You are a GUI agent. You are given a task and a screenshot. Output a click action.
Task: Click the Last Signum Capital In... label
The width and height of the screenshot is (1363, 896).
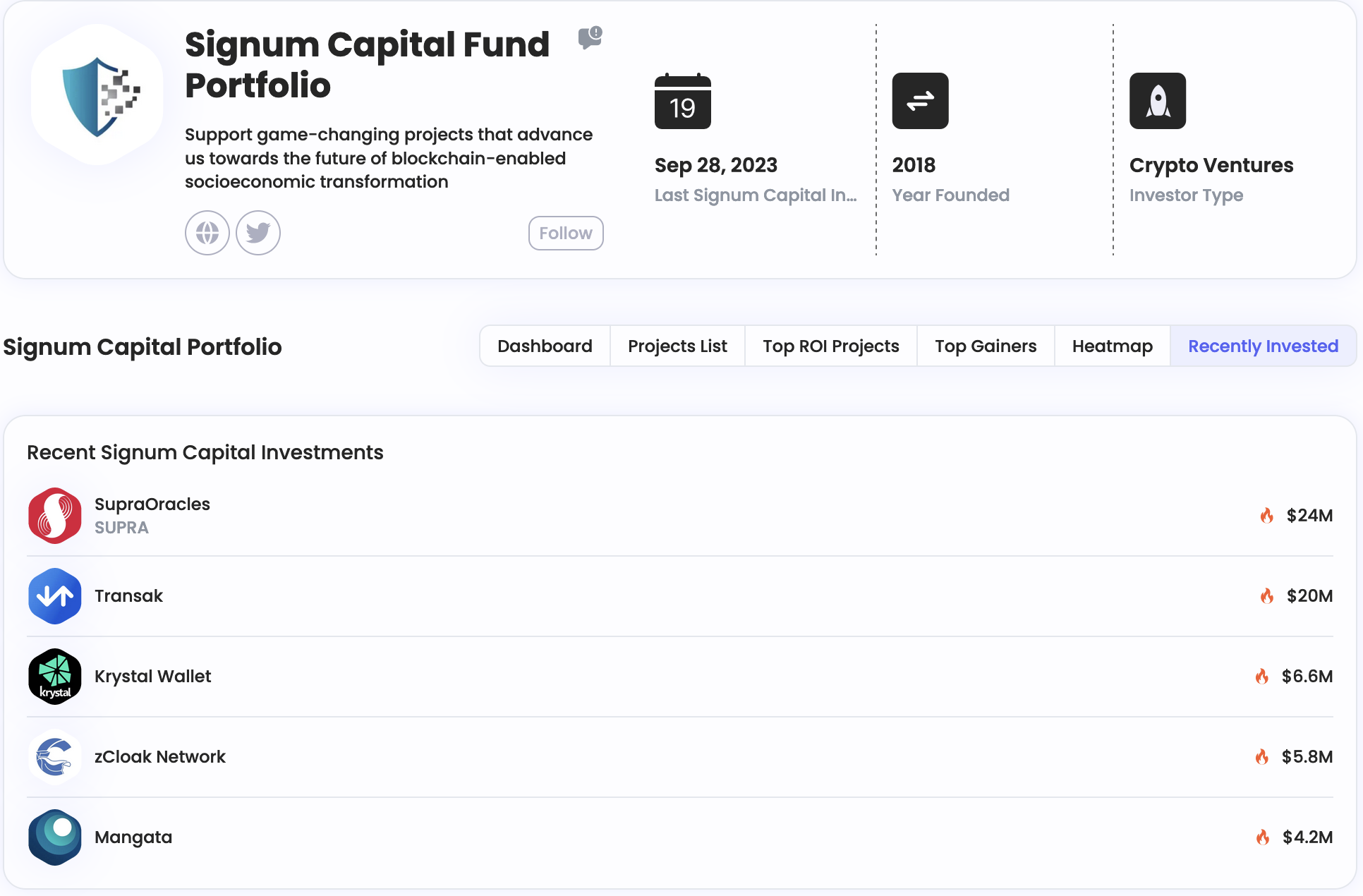click(x=756, y=195)
